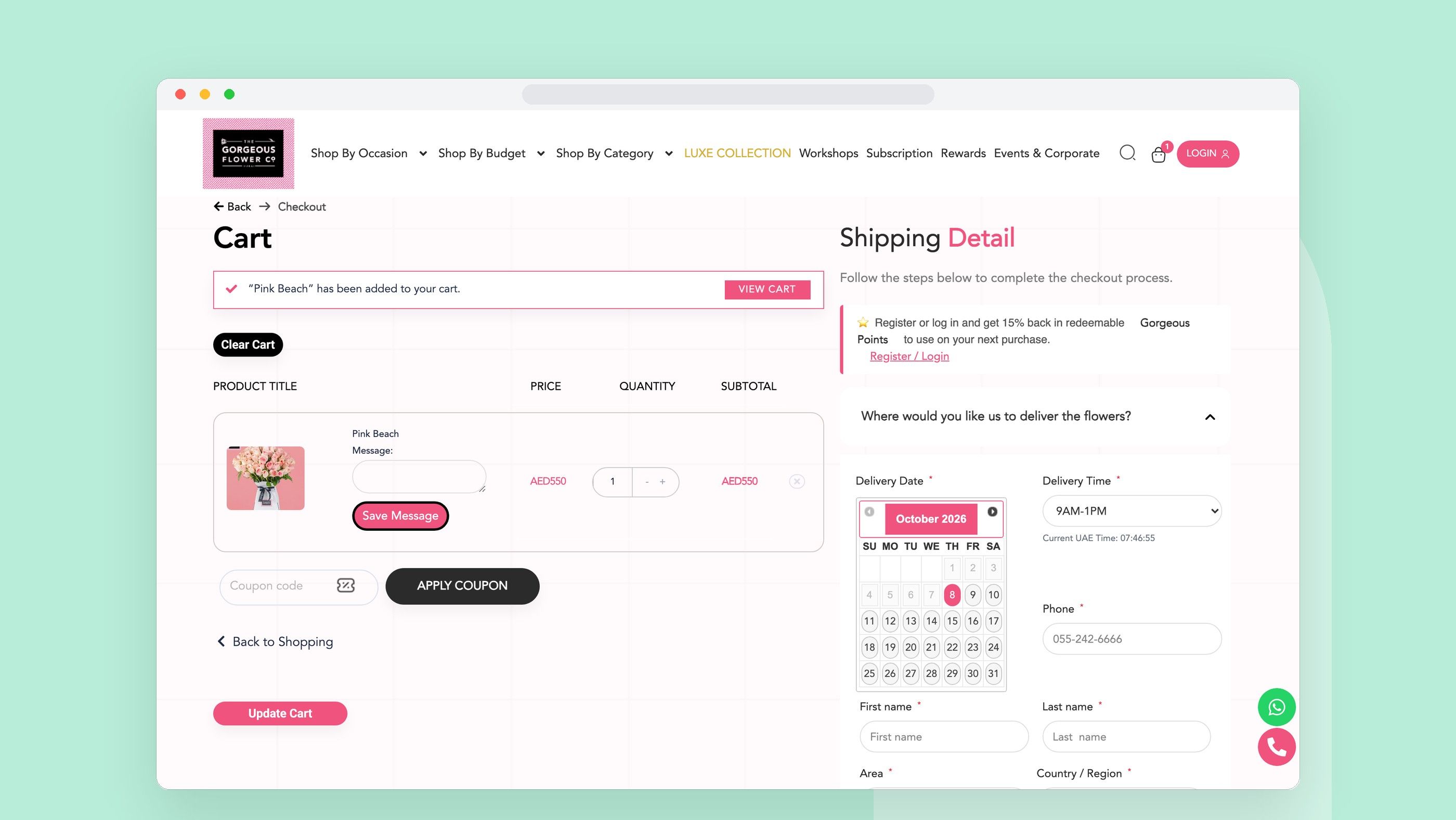Click the Coupon code field
This screenshot has width=1456, height=820.
(298, 586)
